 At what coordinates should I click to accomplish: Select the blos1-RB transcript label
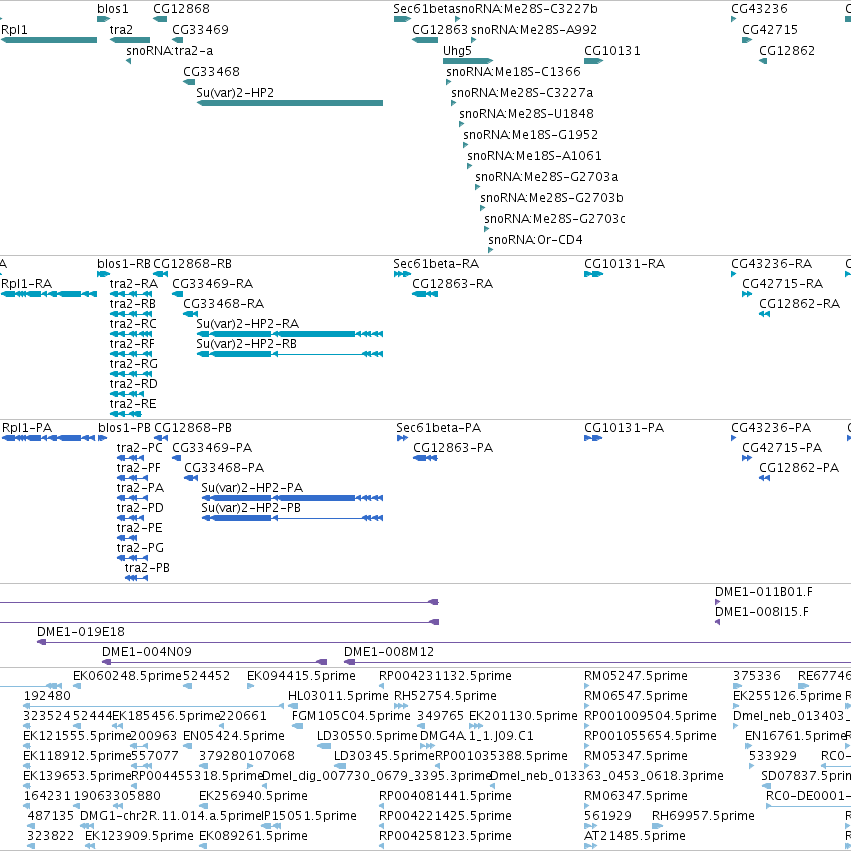click(124, 264)
